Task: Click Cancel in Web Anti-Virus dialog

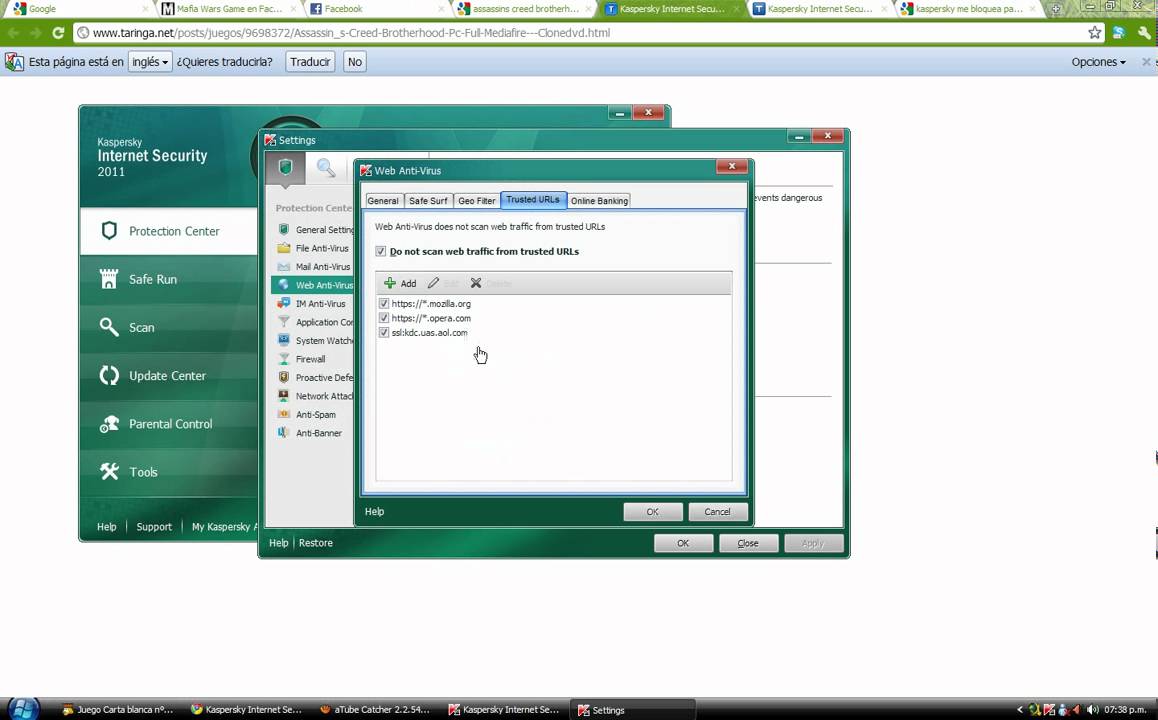Action: point(717,512)
